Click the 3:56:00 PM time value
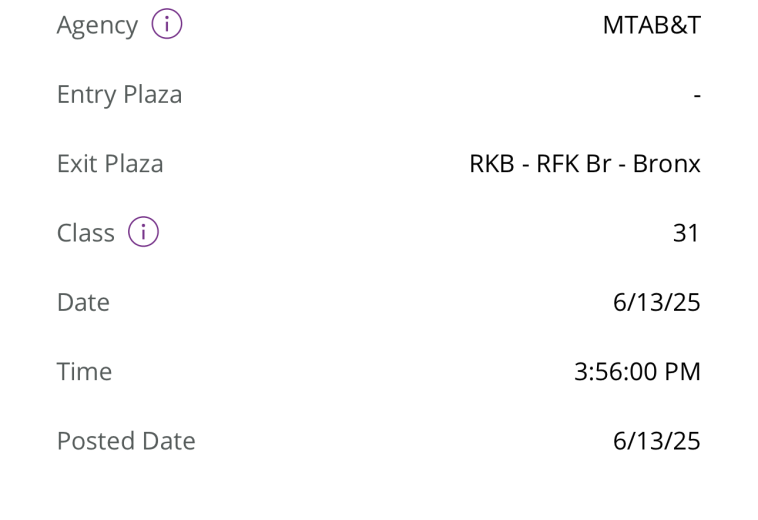758x520 pixels. pyautogui.click(x=637, y=372)
